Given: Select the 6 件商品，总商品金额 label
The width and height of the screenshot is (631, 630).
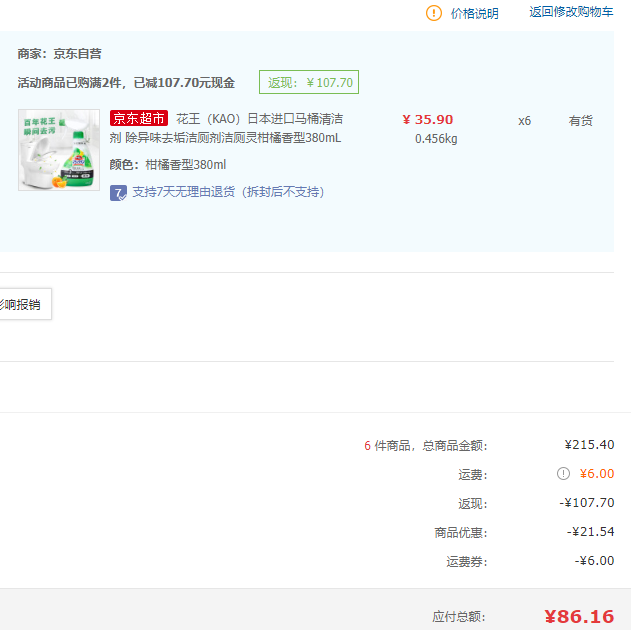Looking at the screenshot, I should pos(426,446).
